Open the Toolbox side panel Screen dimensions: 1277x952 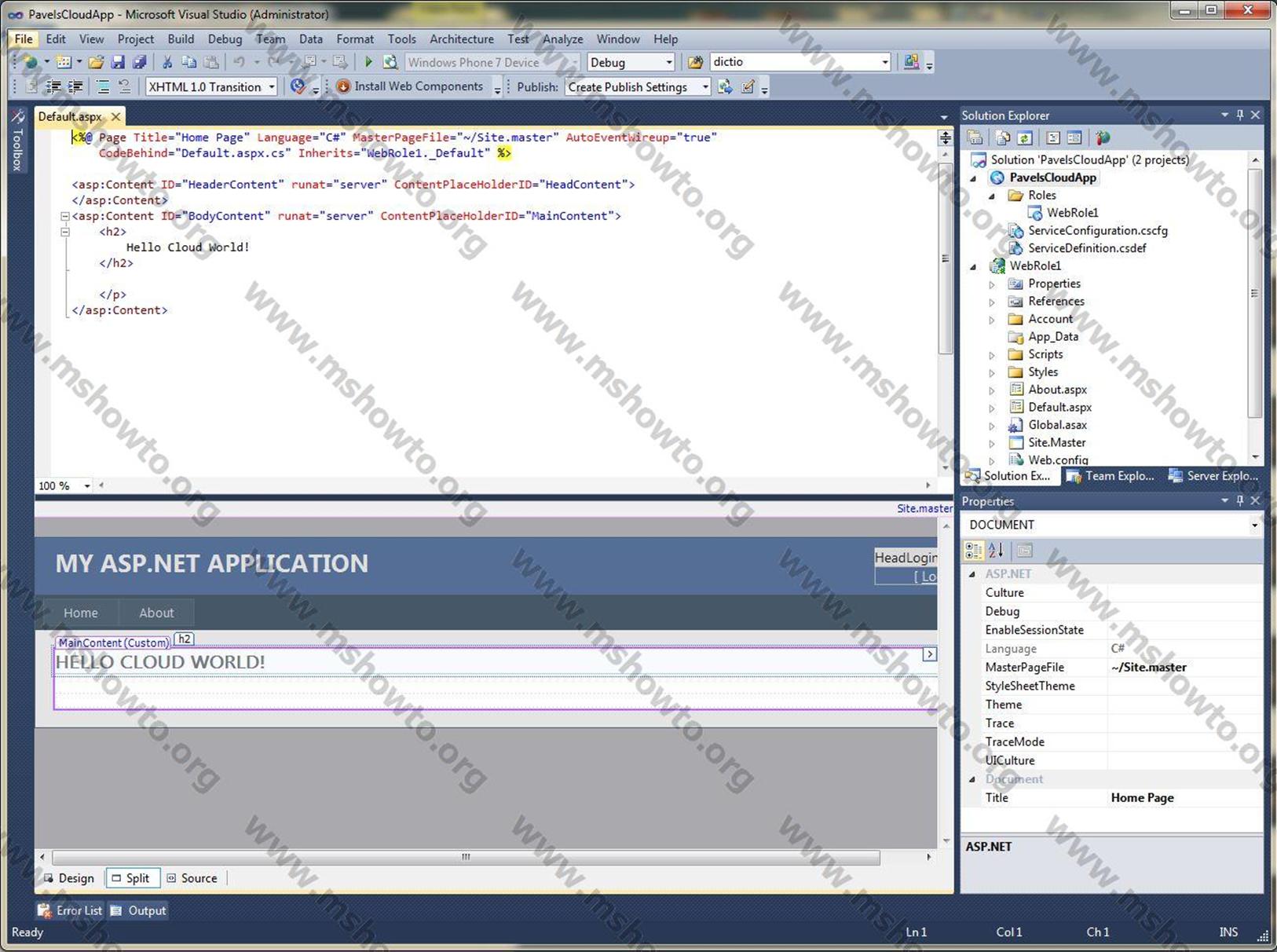(x=17, y=140)
